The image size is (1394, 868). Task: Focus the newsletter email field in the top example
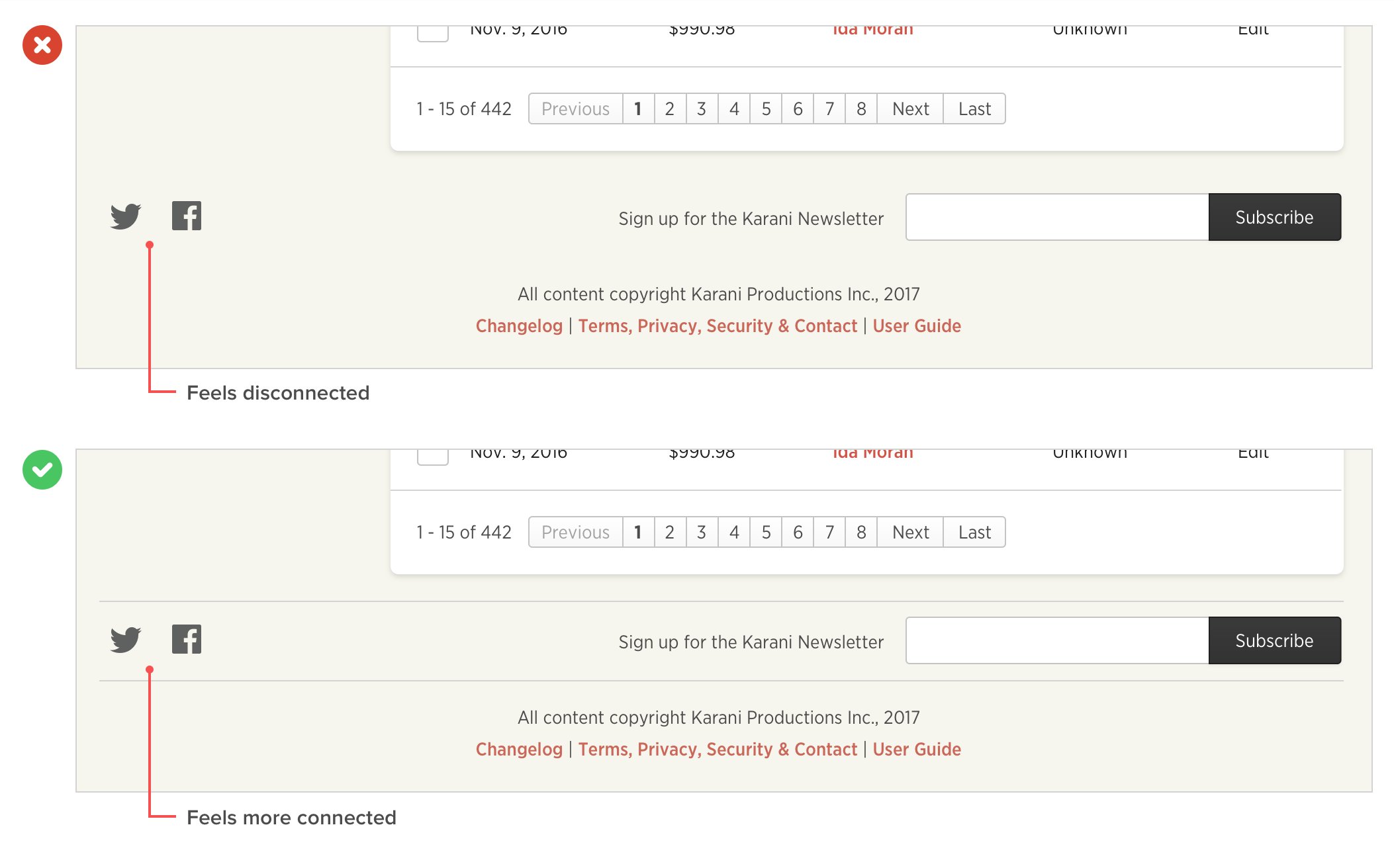1057,217
